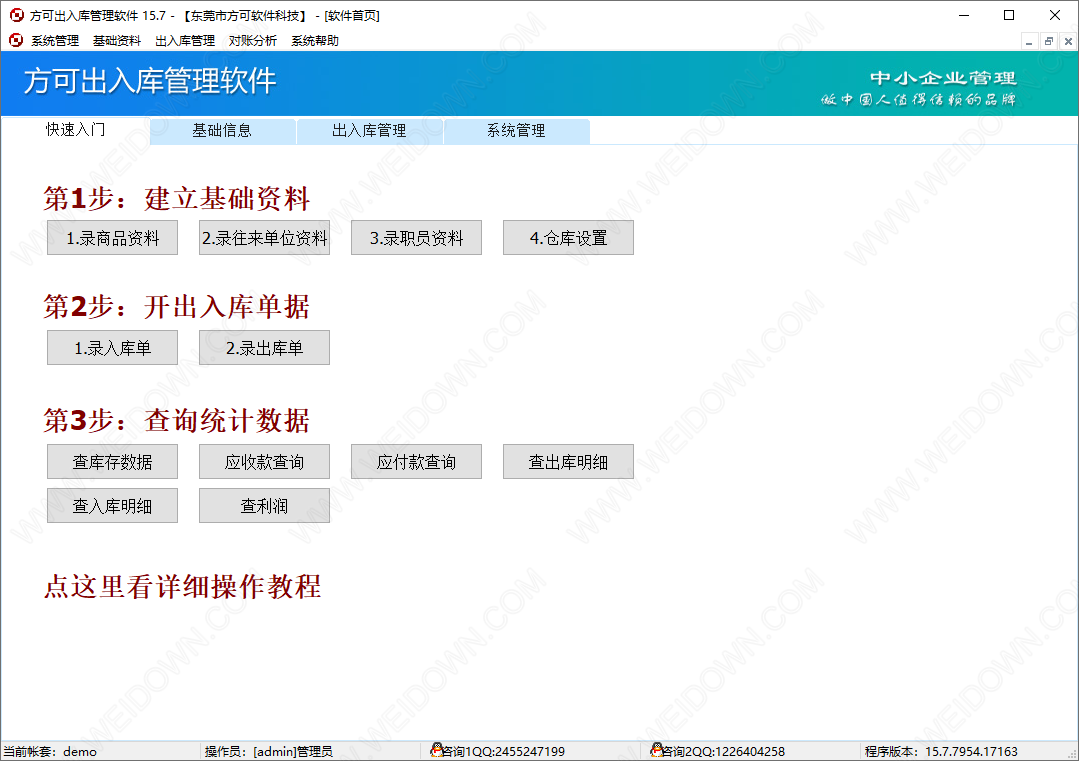The image size is (1079, 761).
Task: Open the 对账分析 menu
Action: coord(253,41)
